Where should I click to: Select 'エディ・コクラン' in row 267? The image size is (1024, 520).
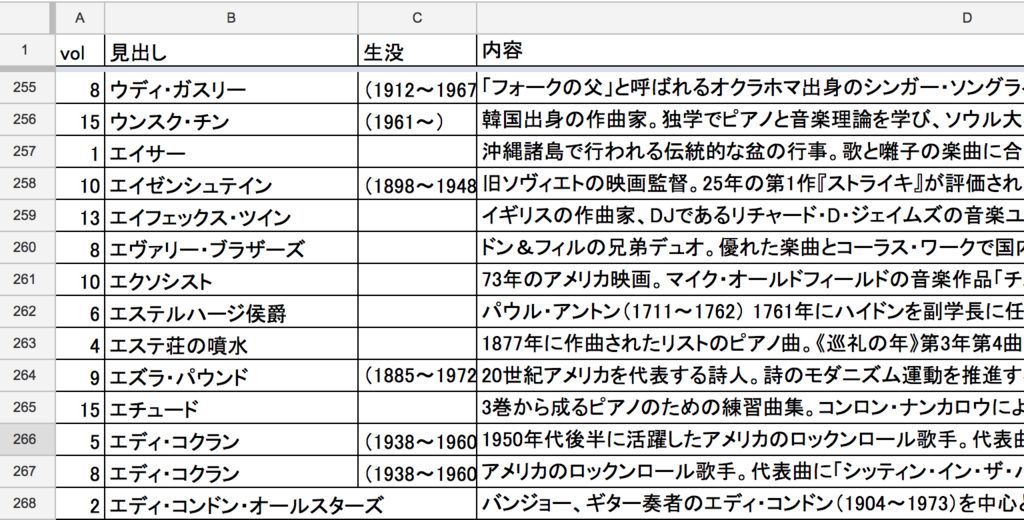[x=231, y=472]
